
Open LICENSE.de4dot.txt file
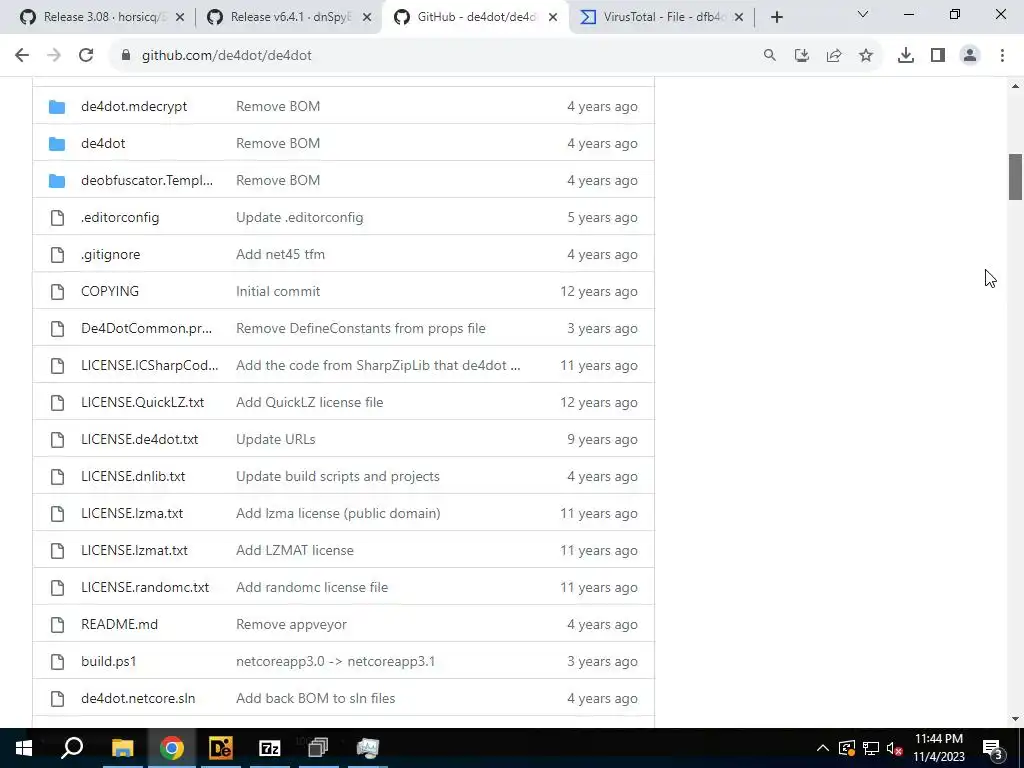140,440
